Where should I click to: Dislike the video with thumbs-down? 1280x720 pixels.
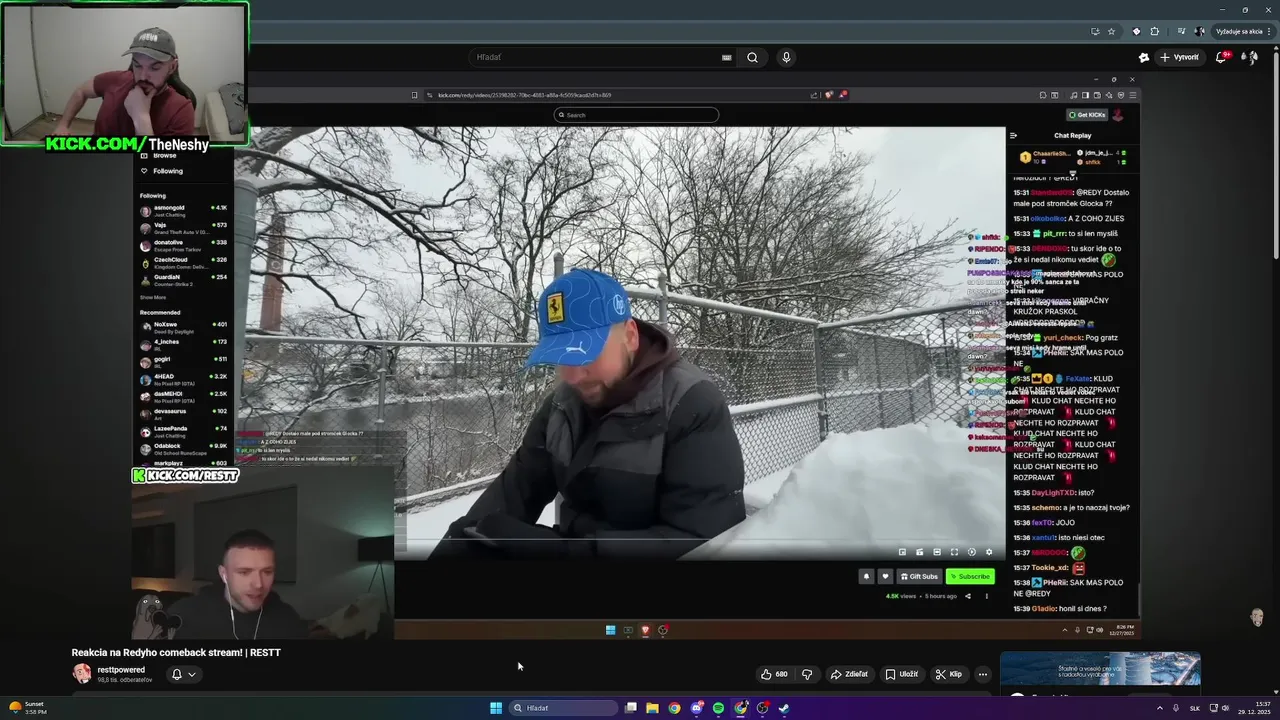pos(807,674)
